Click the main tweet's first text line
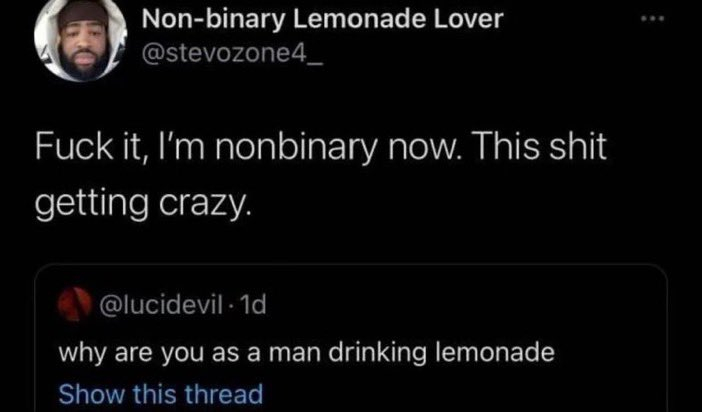This screenshot has width=702, height=412. [x=320, y=149]
